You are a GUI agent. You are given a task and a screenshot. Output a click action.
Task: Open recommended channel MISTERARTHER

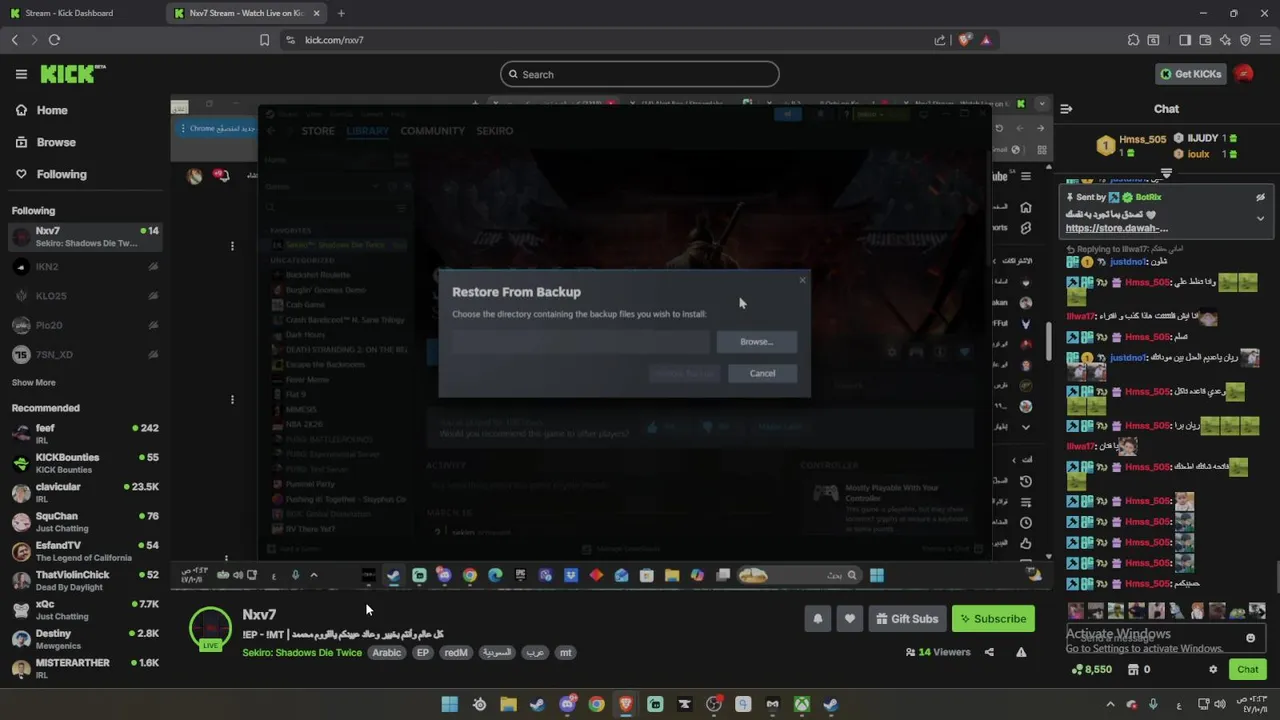(x=85, y=668)
